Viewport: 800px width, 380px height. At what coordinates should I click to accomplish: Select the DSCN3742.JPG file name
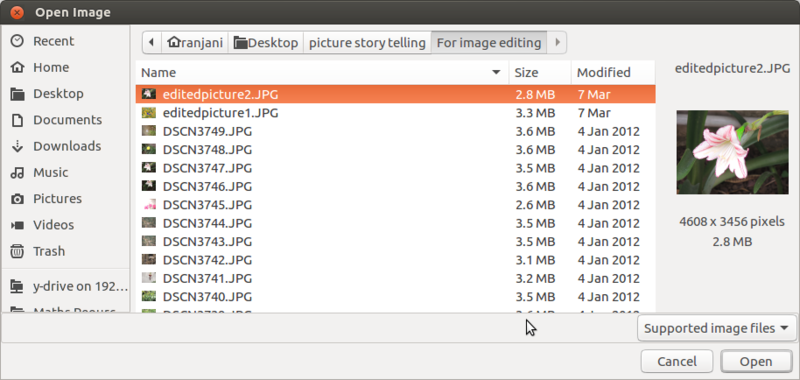point(208,260)
